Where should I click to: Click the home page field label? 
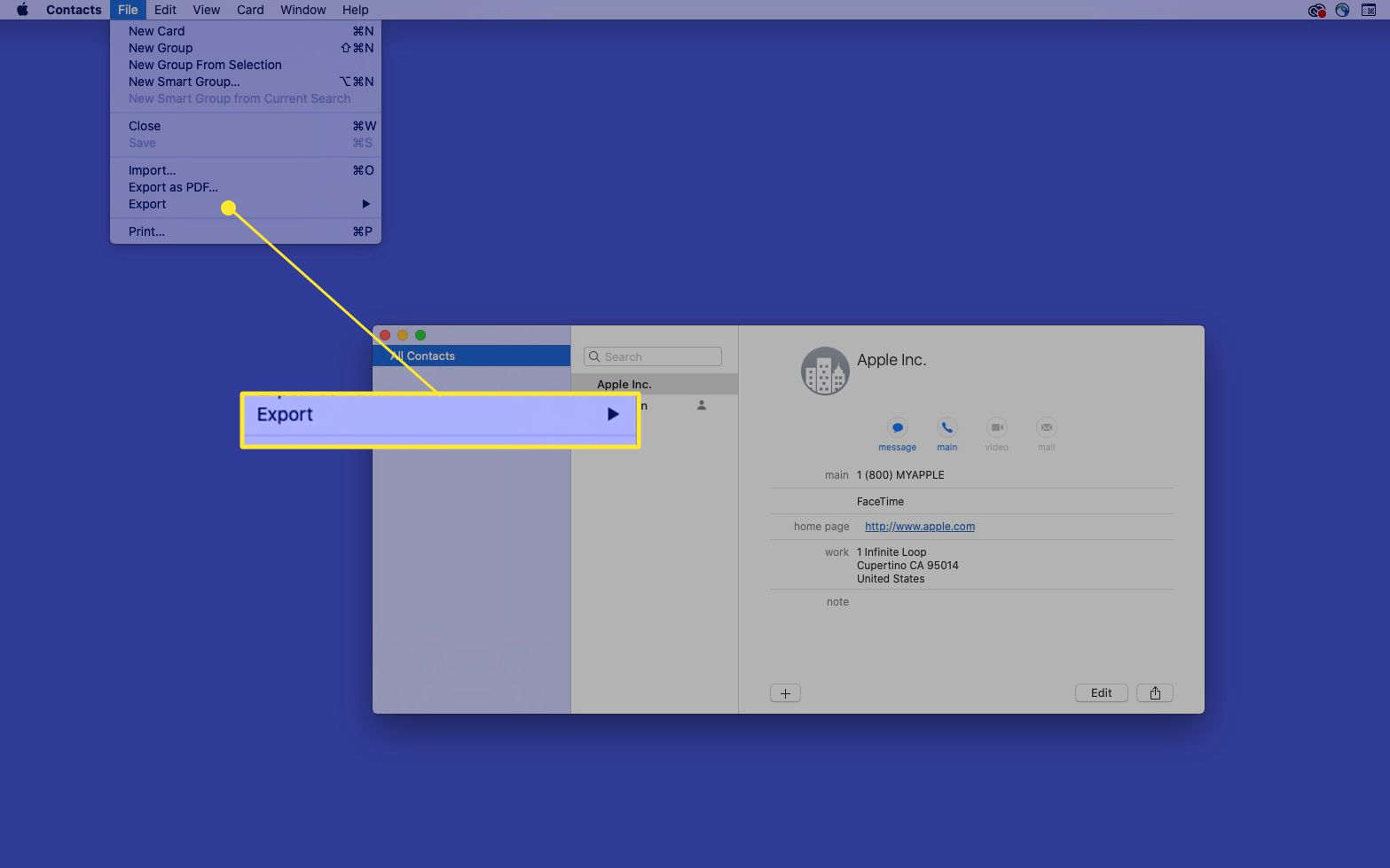(x=821, y=527)
